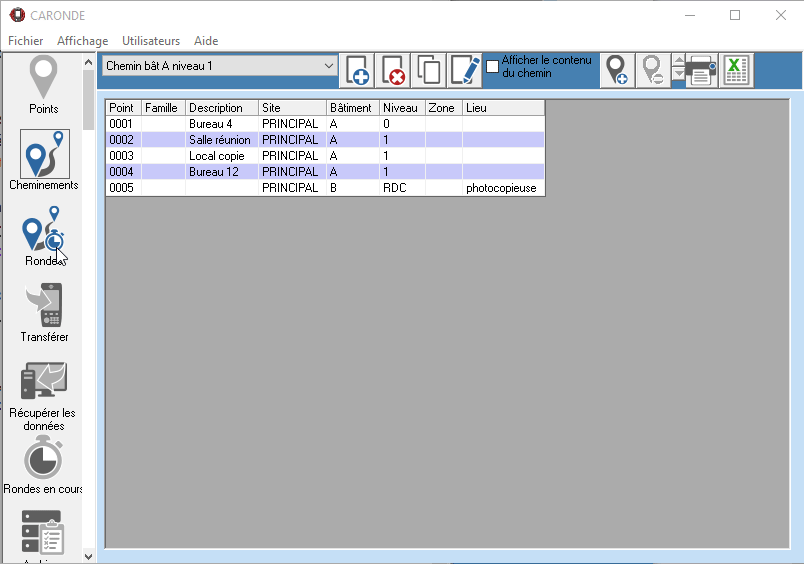Image resolution: width=804 pixels, height=564 pixels.
Task: Remove a point from the path
Action: (x=653, y=70)
